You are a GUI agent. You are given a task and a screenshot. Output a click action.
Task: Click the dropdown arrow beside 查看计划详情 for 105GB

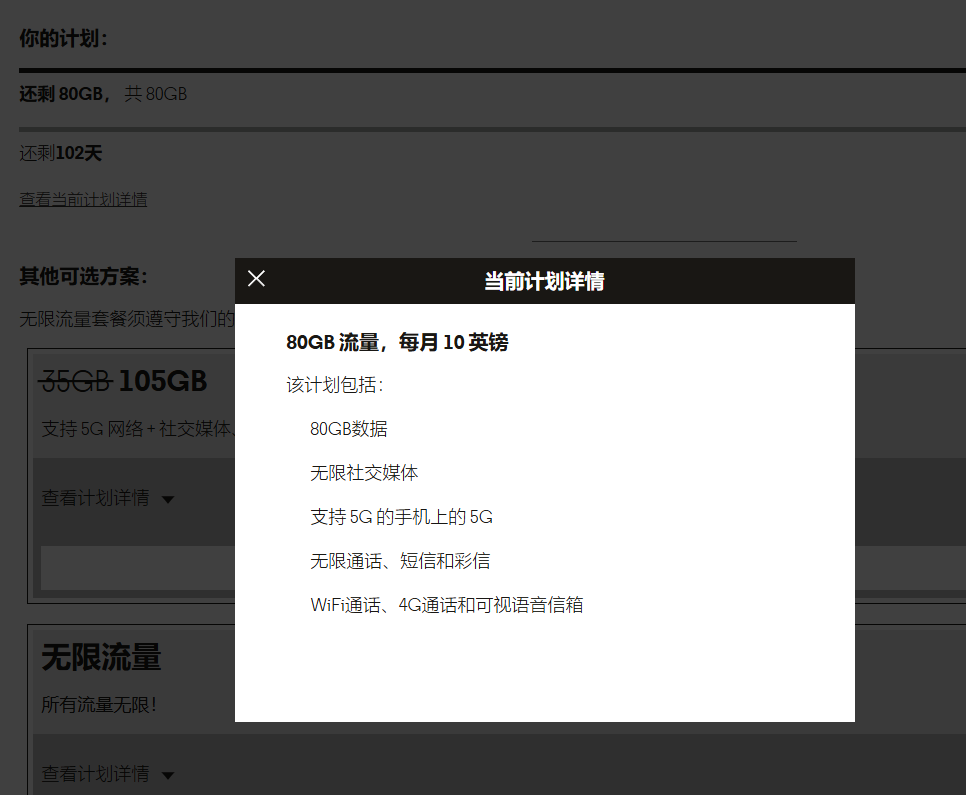168,499
